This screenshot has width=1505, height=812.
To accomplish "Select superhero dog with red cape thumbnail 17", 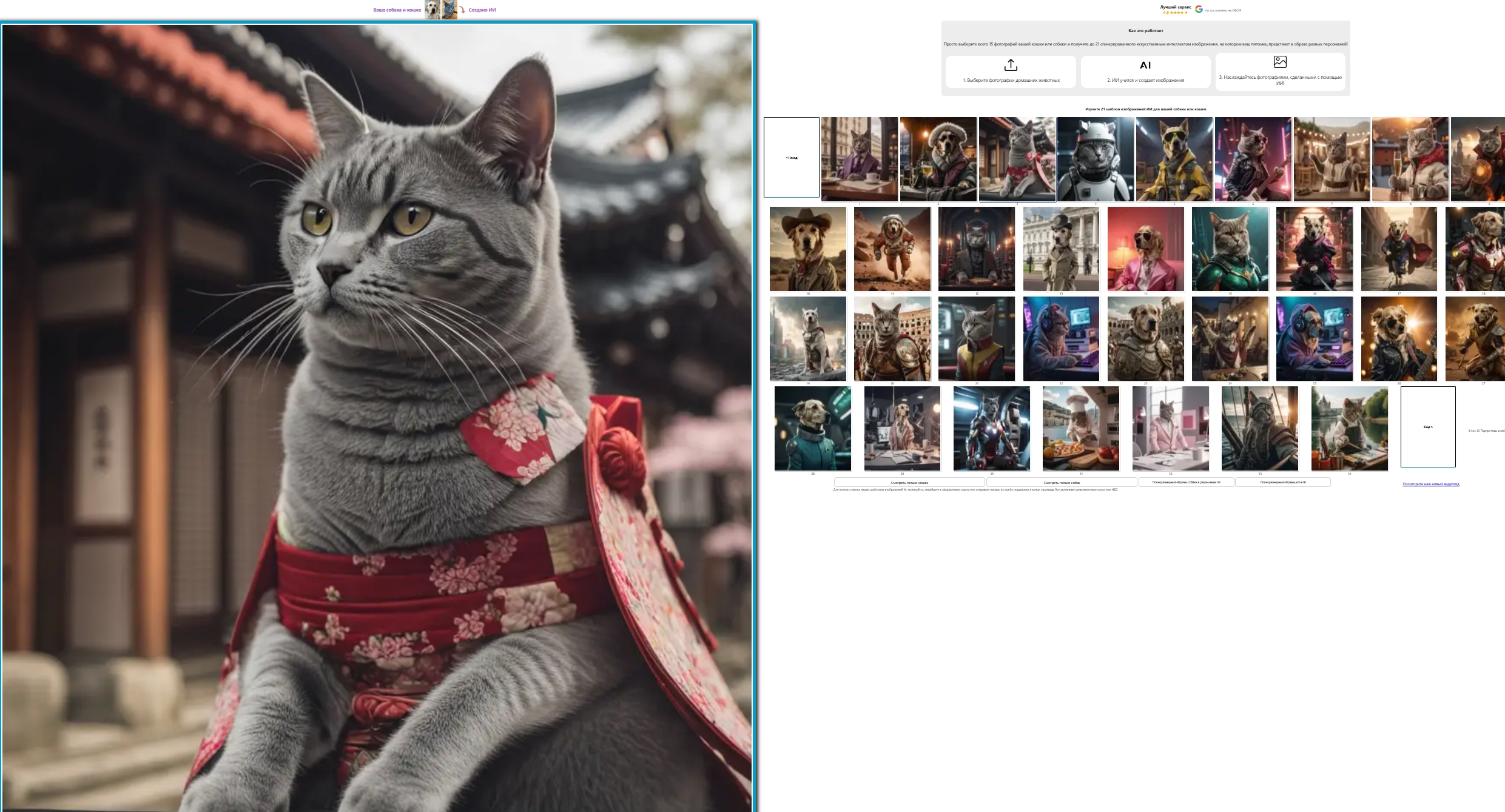I will pyautogui.click(x=1399, y=249).
